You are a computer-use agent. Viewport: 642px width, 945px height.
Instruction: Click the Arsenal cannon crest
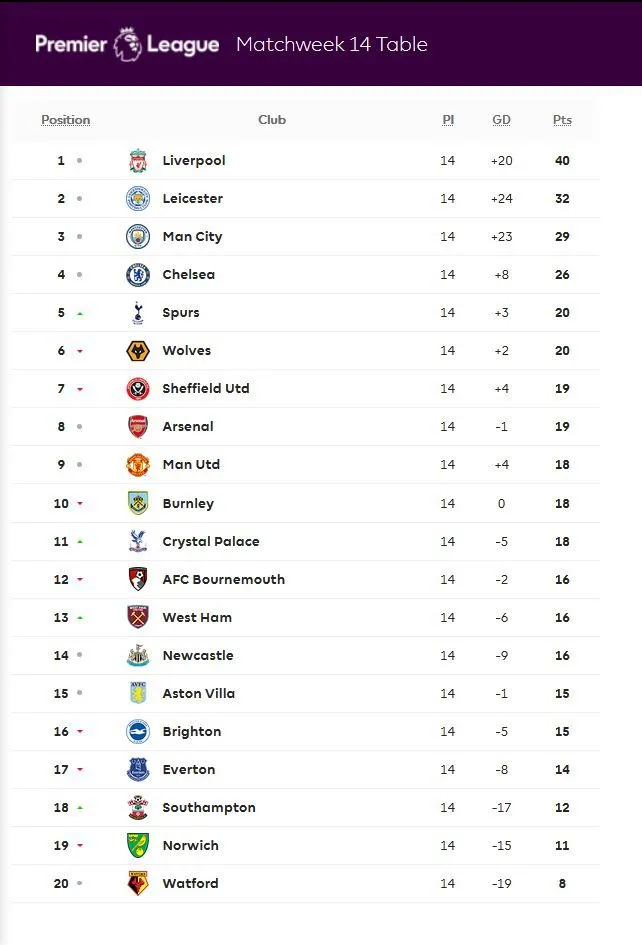(x=138, y=427)
